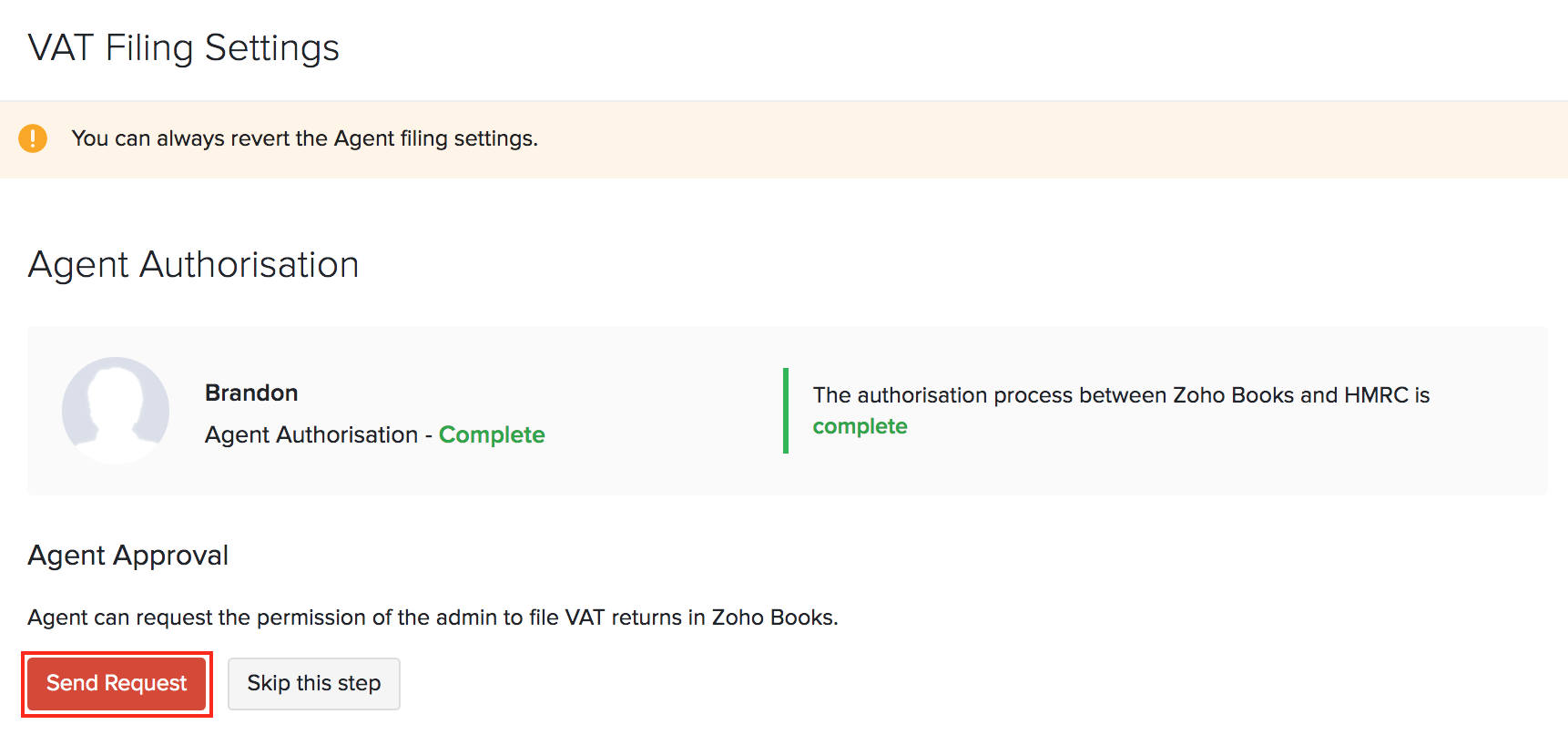Image resolution: width=1568 pixels, height=745 pixels.
Task: Click the revert Agent filing settings notice text
Action: click(304, 138)
